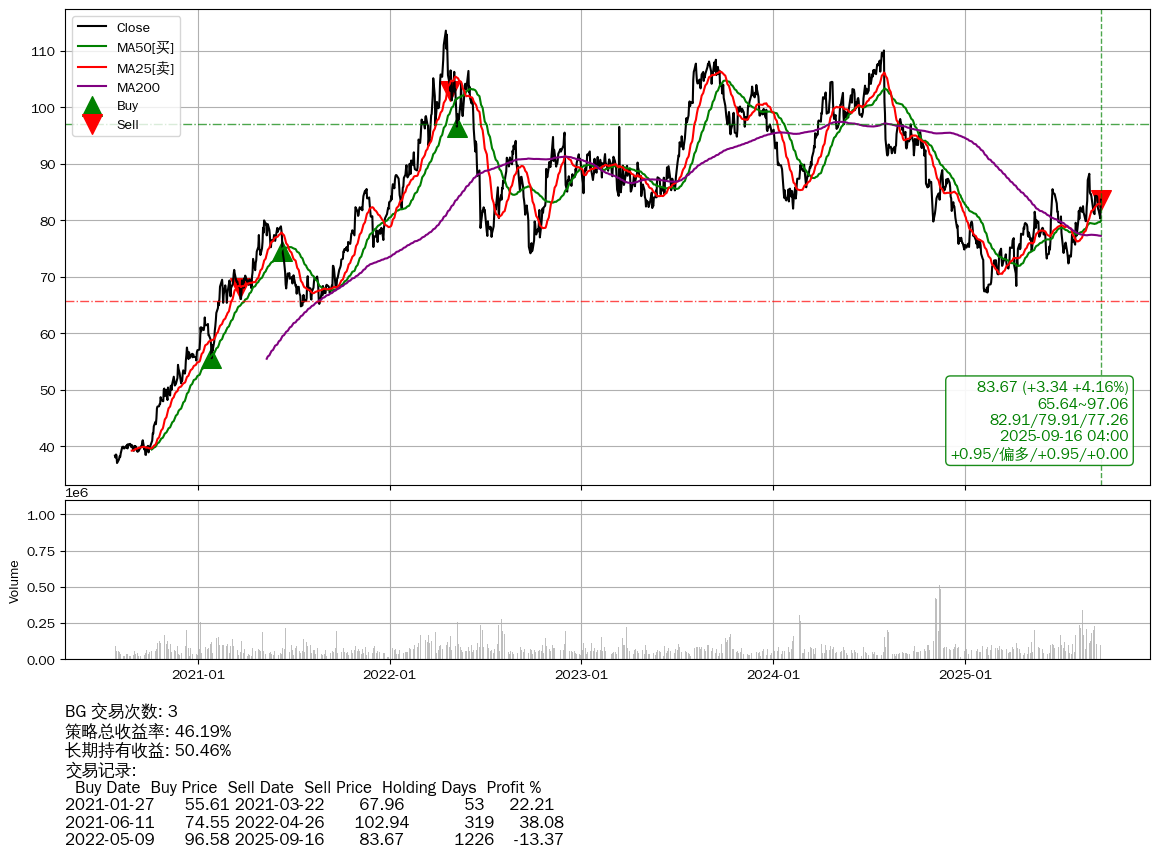The height and width of the screenshot is (857, 1160).
Task: Click the buy marker near price 74
Action: click(283, 251)
